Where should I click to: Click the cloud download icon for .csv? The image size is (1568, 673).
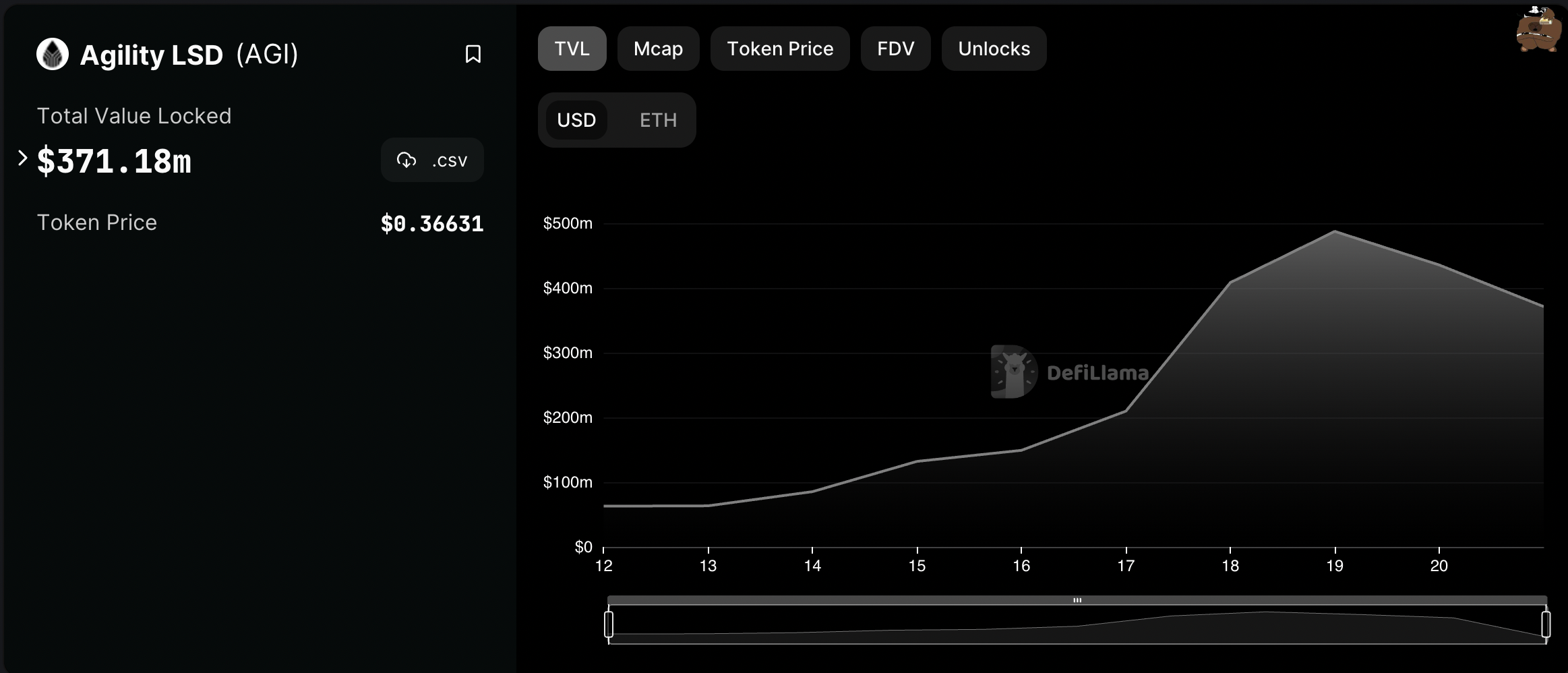tap(406, 160)
